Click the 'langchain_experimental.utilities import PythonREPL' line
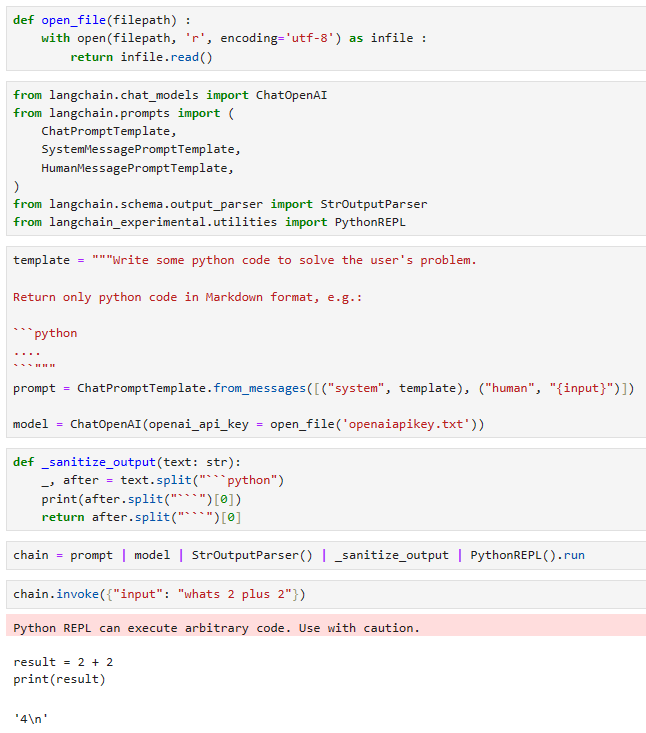Screen dimensions: 646x733 [x=209, y=222]
